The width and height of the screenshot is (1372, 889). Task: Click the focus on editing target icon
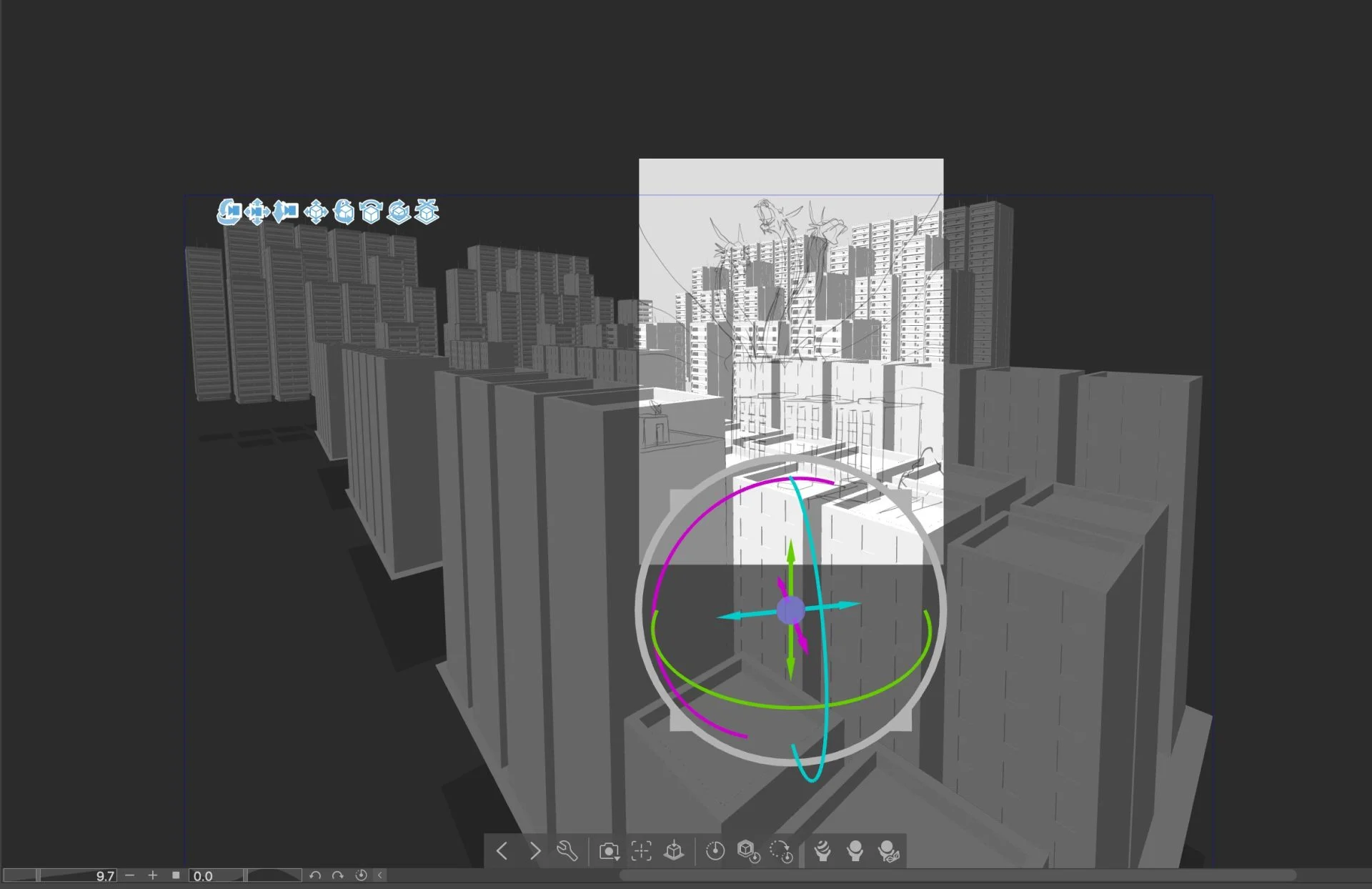641,851
